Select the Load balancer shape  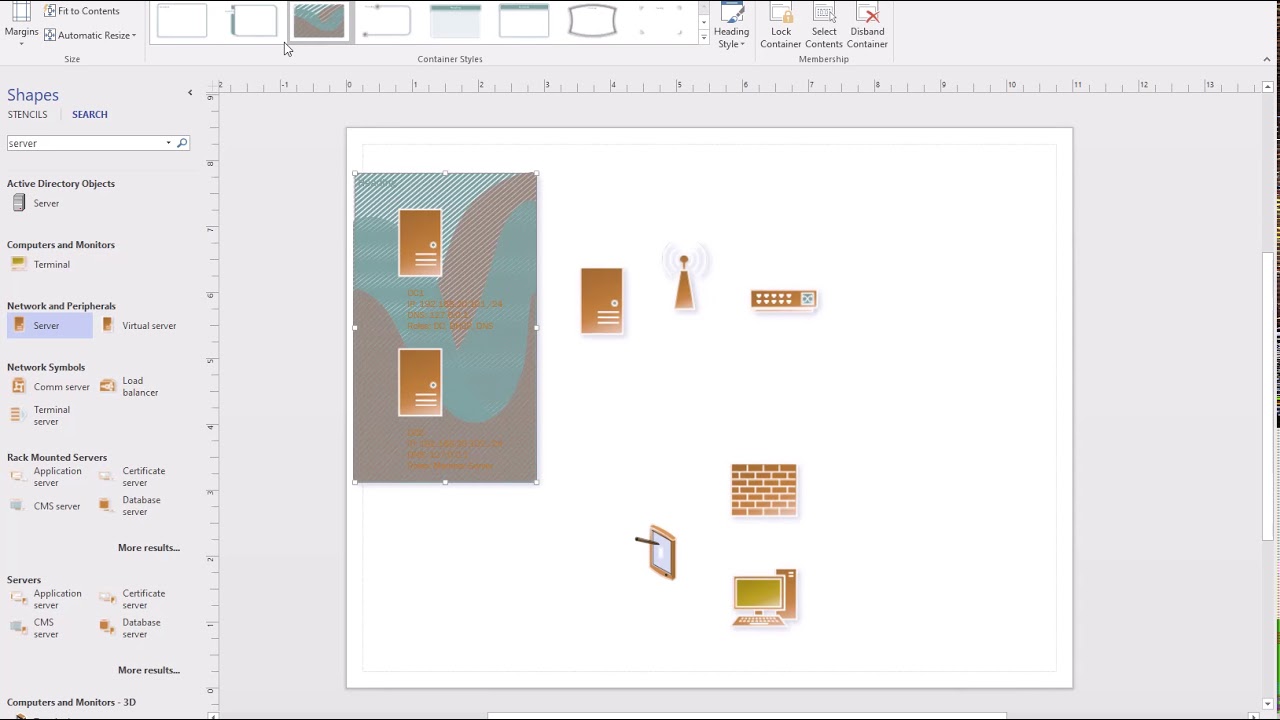click(x=129, y=387)
